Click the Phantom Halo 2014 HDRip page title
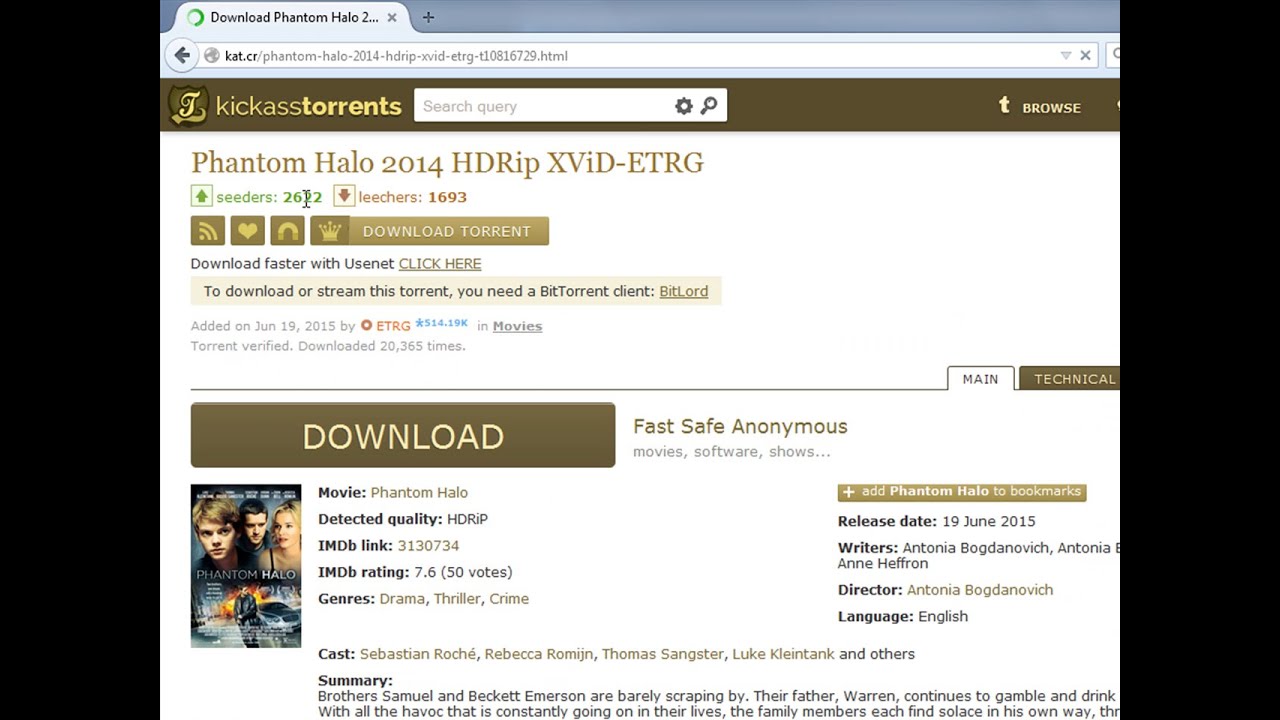The width and height of the screenshot is (1280, 720). coord(447,162)
